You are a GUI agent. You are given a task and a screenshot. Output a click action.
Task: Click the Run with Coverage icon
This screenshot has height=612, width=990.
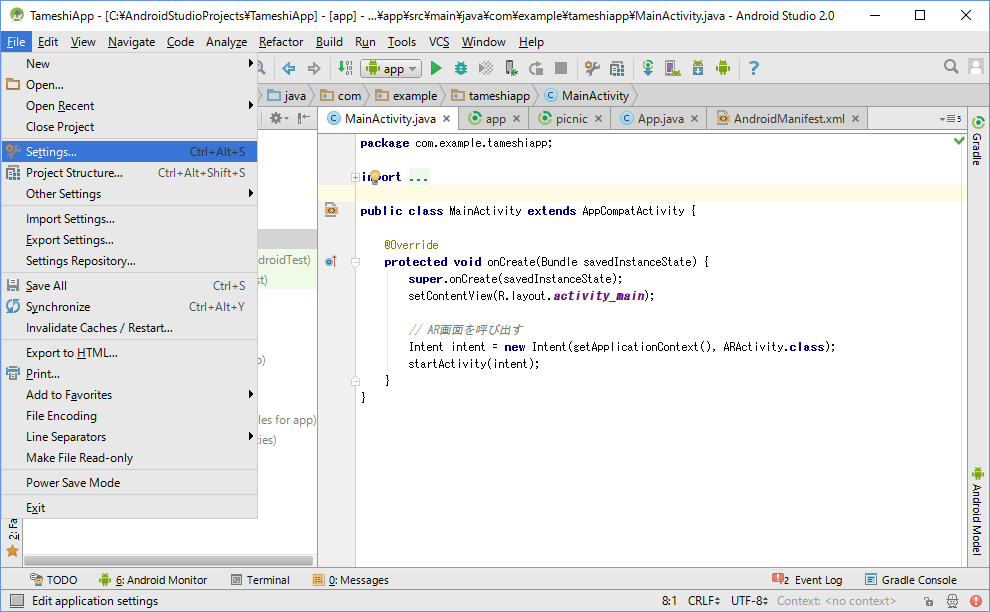[x=486, y=68]
